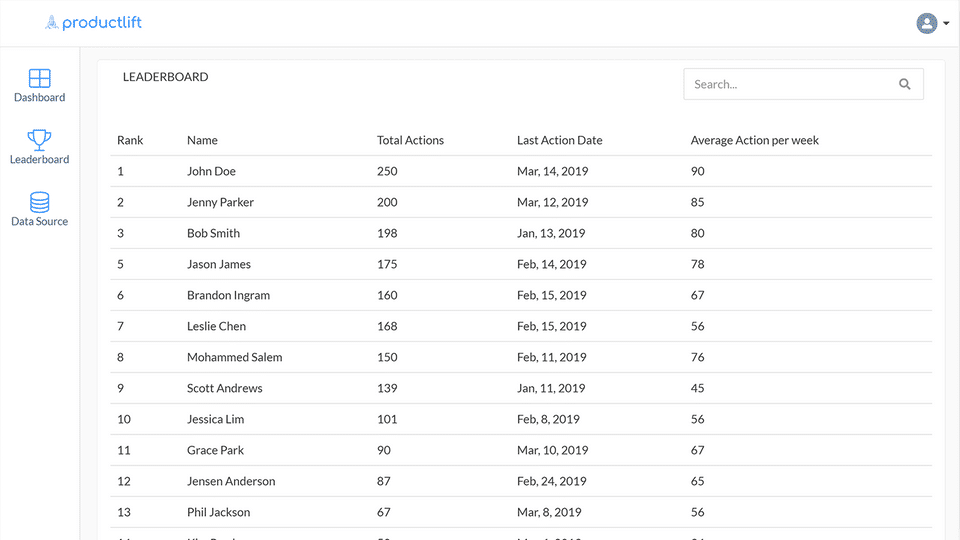The width and height of the screenshot is (960, 540).
Task: Click Grace Park's total actions 90
Action: [384, 451]
